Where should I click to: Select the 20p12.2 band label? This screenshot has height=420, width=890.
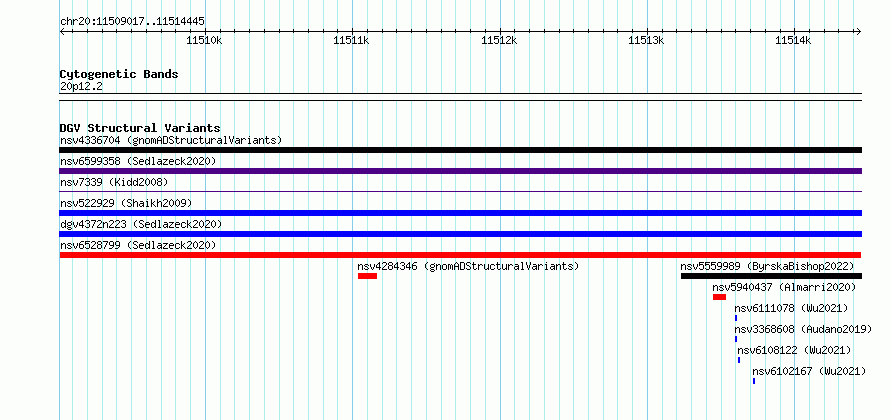81,87
